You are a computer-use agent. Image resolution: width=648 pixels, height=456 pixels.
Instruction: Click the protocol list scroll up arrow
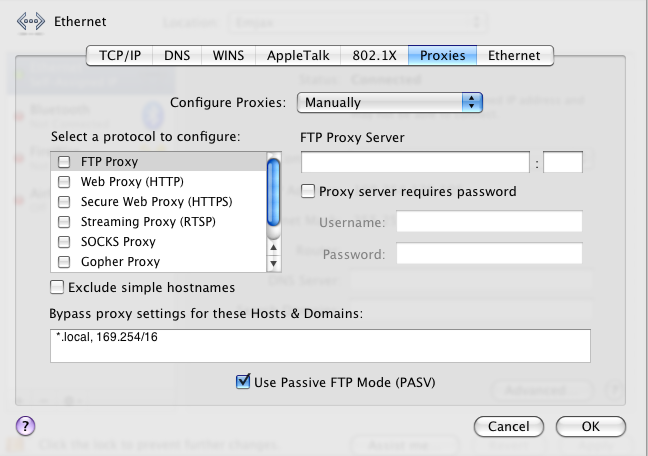(275, 247)
